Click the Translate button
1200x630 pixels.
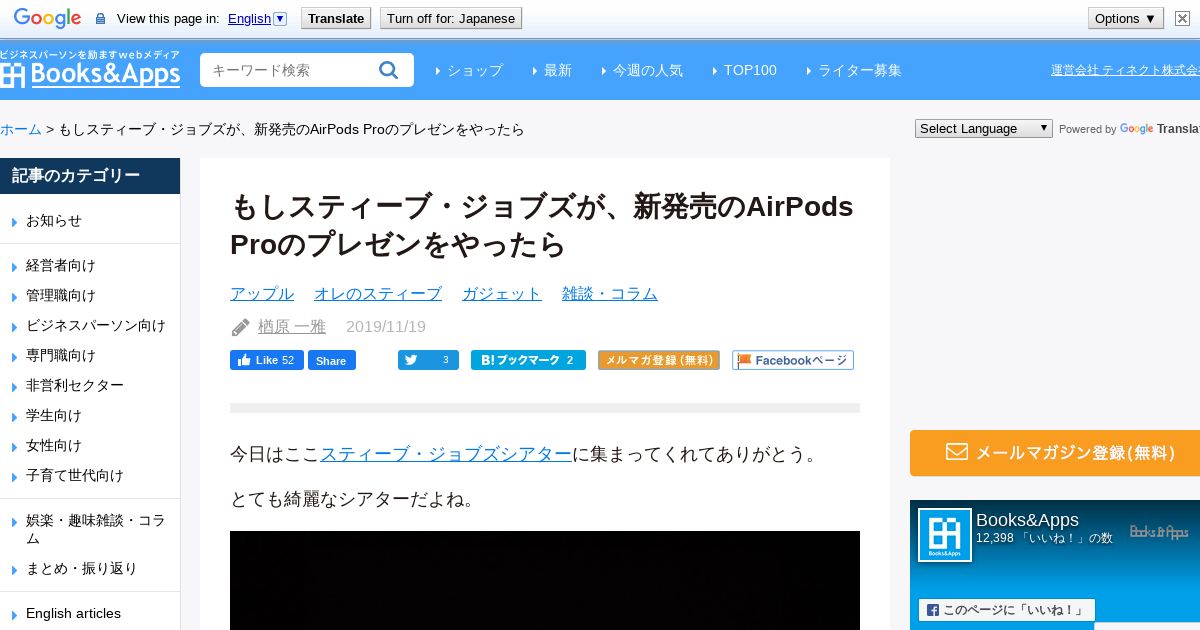pos(336,18)
